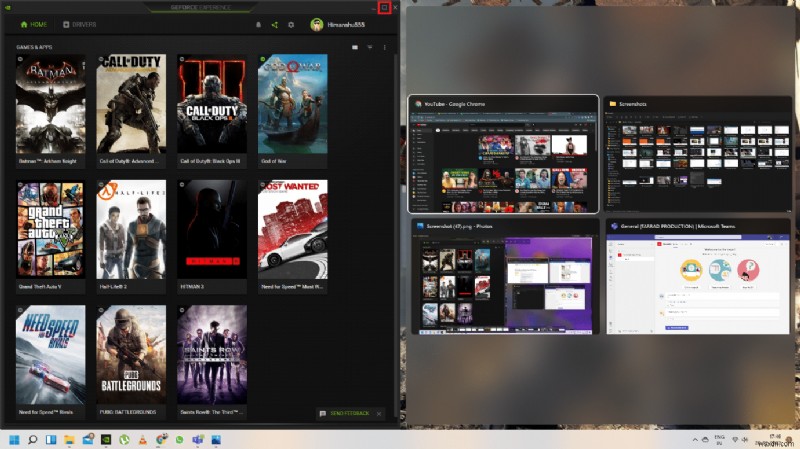Click the 'PUBG: BATTLEGROUNDS' label
Image resolution: width=800 pixels, height=449 pixels.
click(x=128, y=412)
